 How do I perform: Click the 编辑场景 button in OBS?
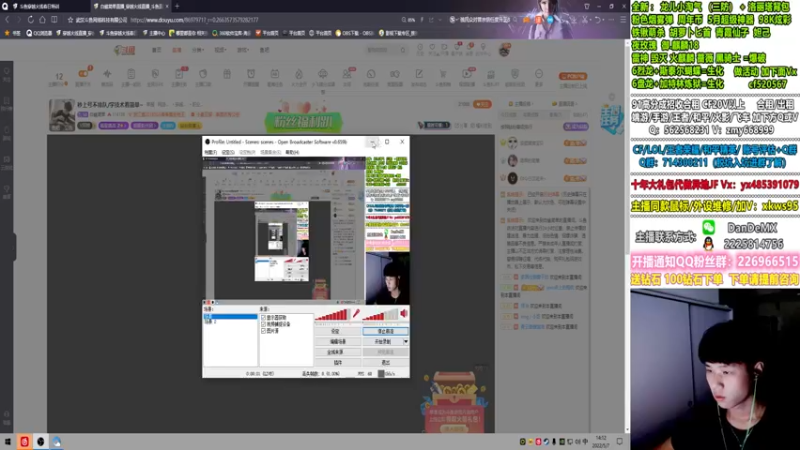tap(337, 341)
